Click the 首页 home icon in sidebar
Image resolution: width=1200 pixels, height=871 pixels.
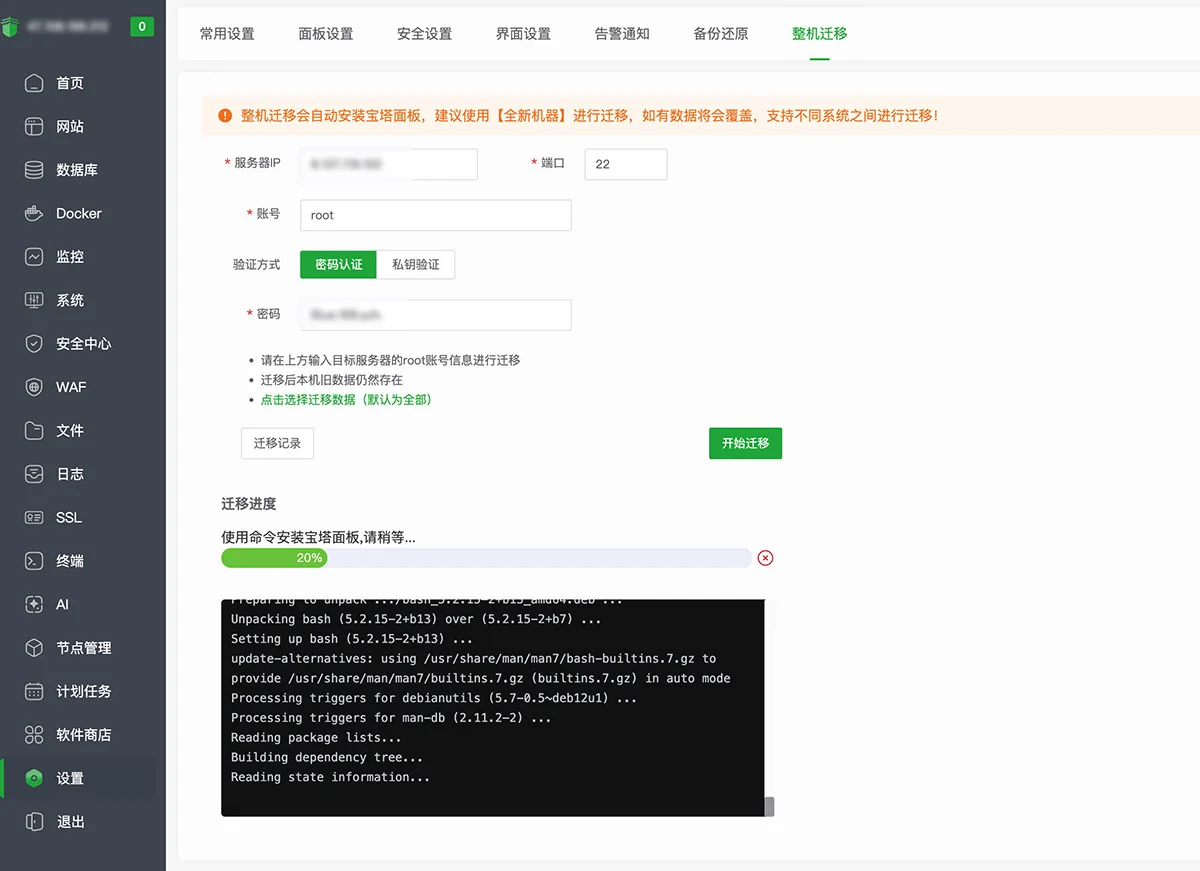tap(34, 83)
